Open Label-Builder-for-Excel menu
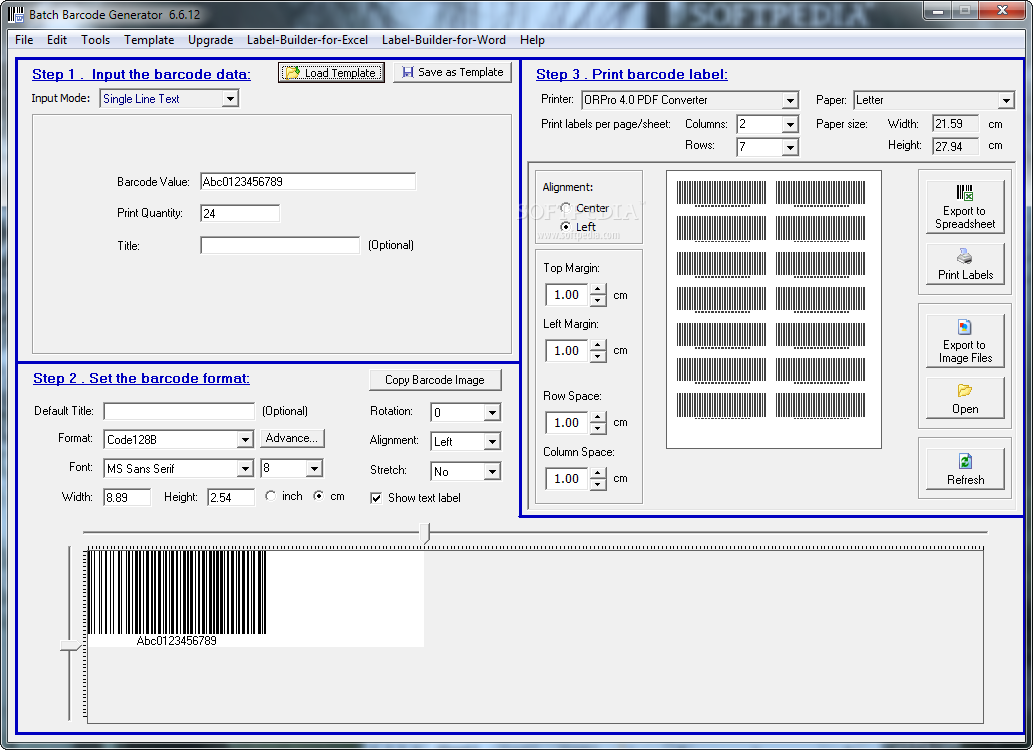Image resolution: width=1033 pixels, height=750 pixels. pyautogui.click(x=307, y=40)
